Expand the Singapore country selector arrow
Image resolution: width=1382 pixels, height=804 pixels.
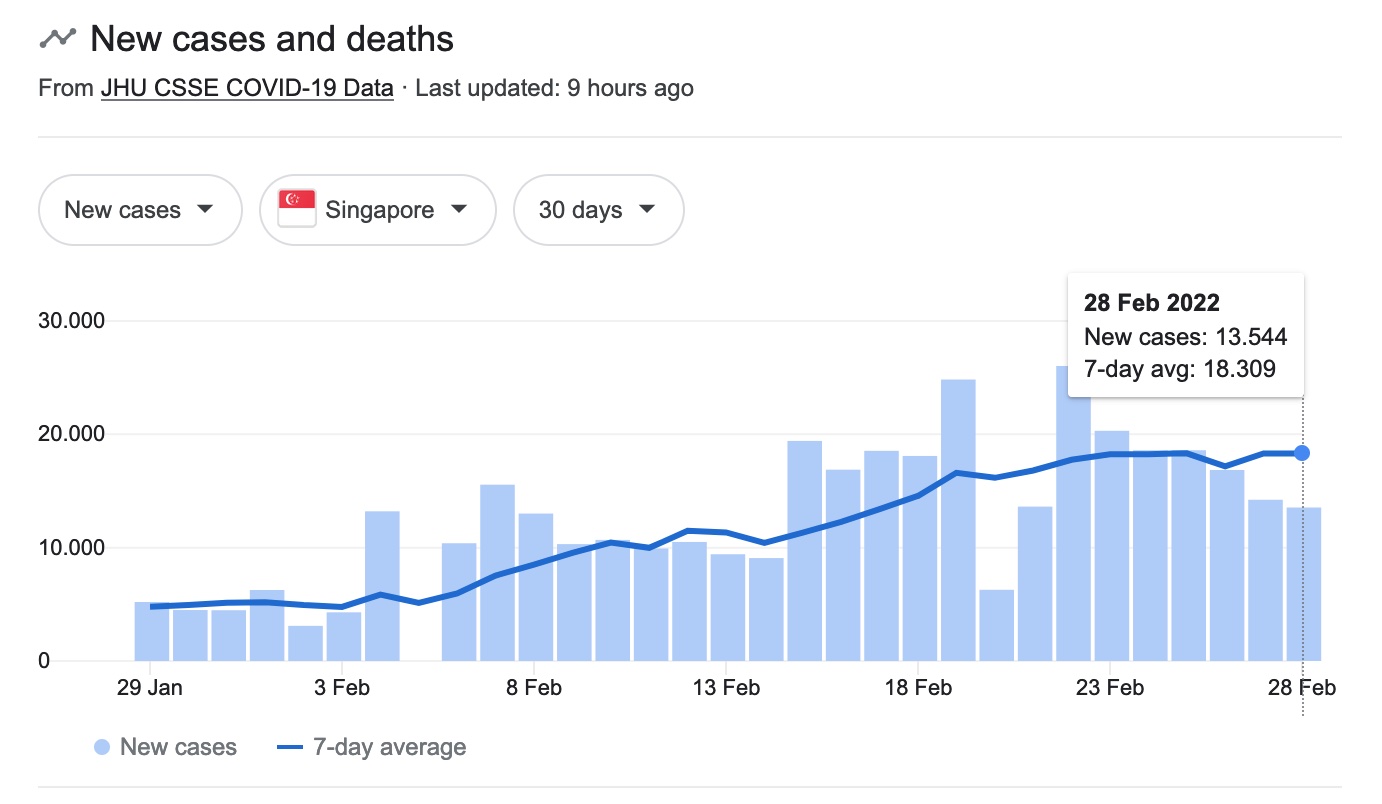(x=459, y=209)
